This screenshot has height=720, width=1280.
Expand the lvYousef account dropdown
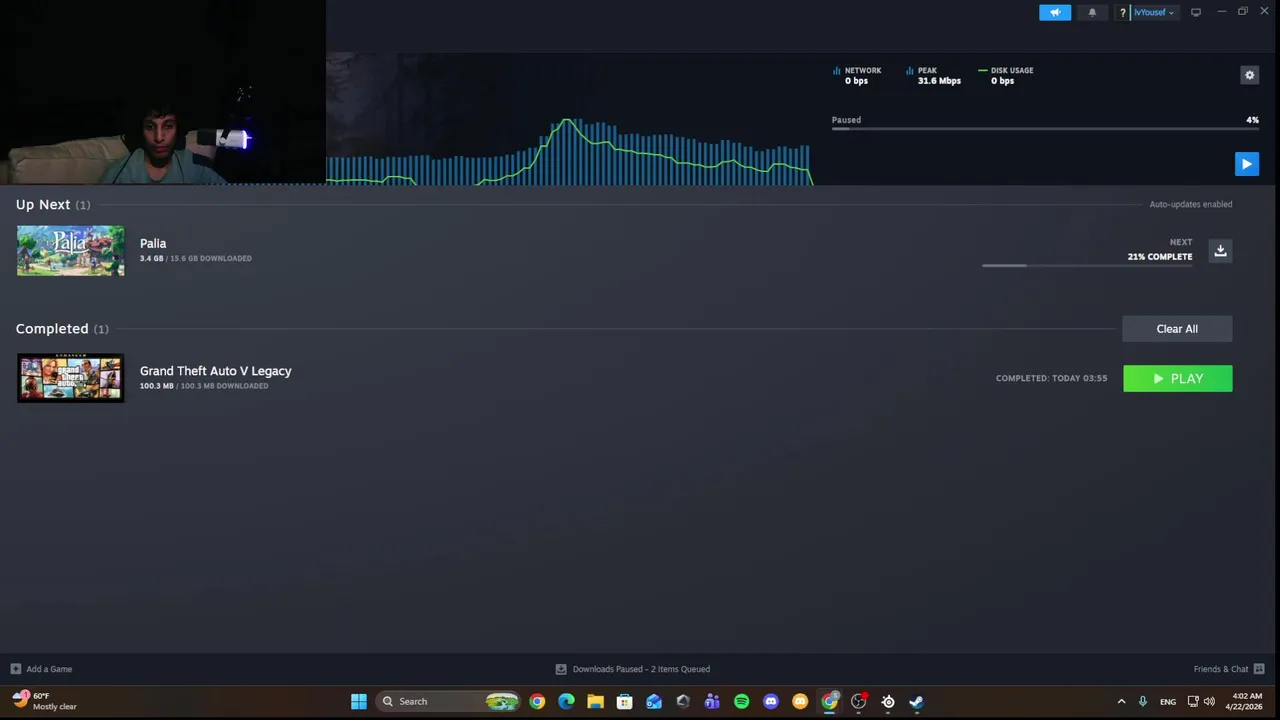(x=1154, y=13)
